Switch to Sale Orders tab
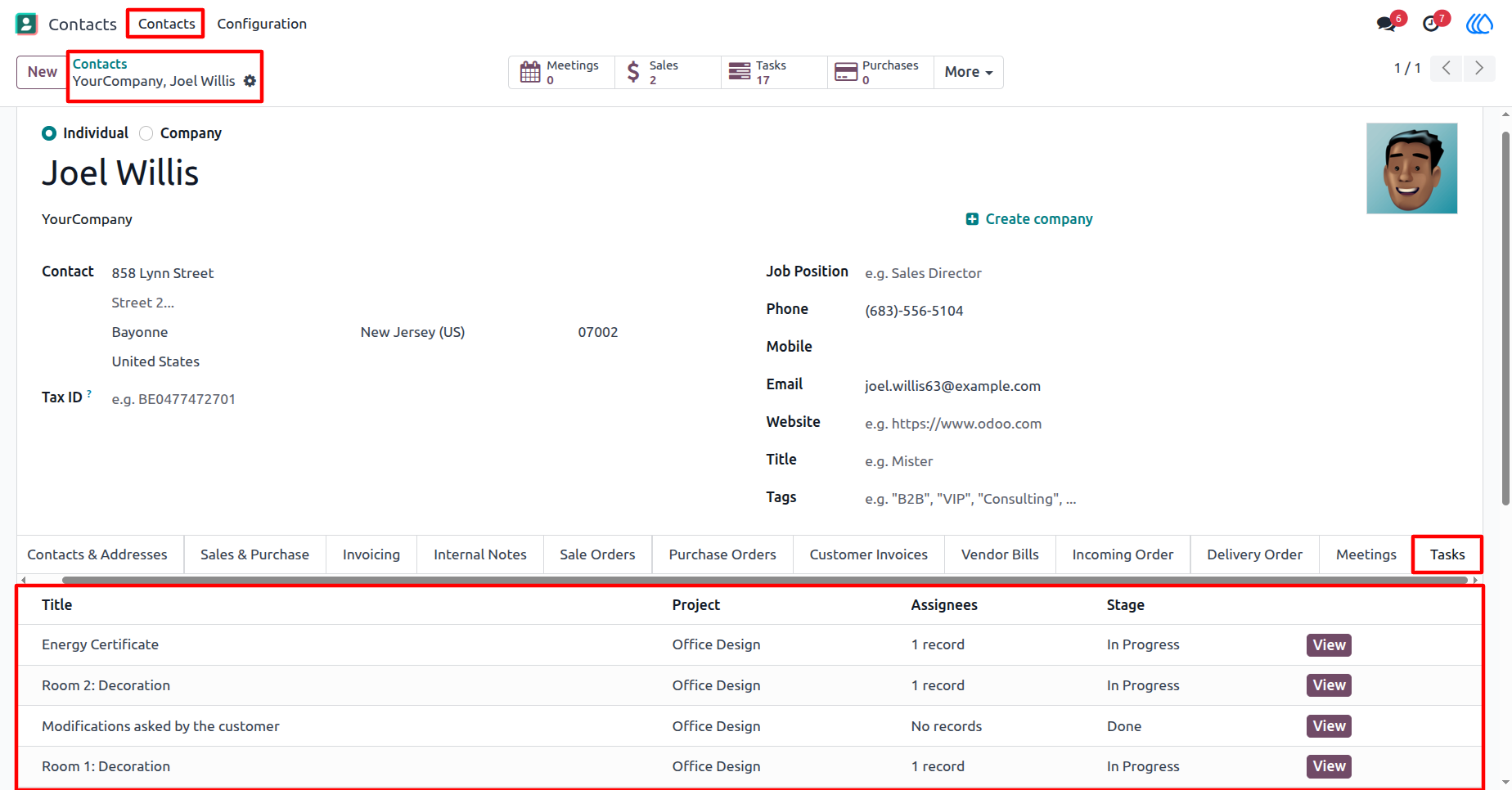Viewport: 1512px width, 790px height. (597, 554)
